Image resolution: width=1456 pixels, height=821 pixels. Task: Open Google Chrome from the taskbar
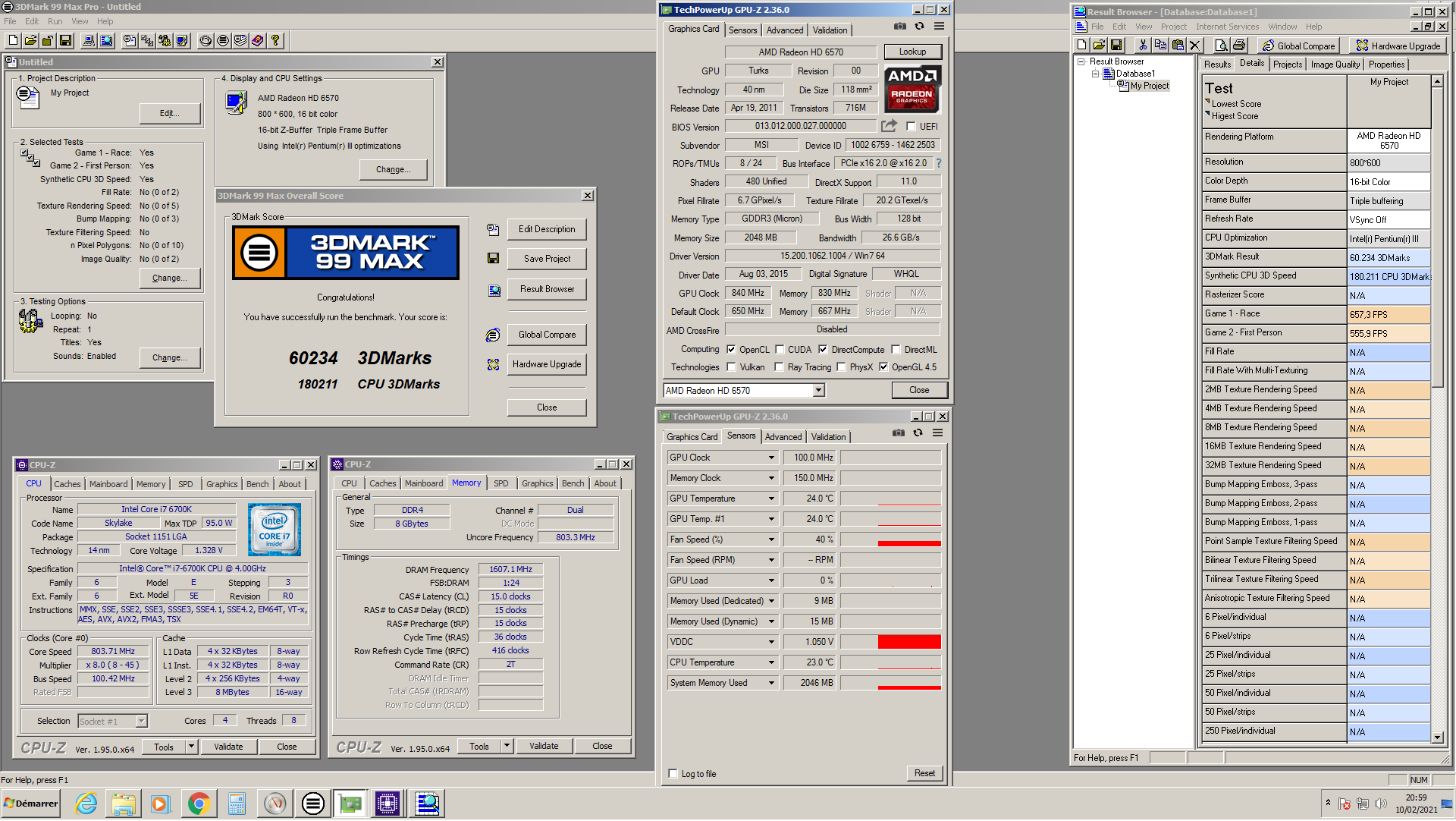click(x=199, y=804)
